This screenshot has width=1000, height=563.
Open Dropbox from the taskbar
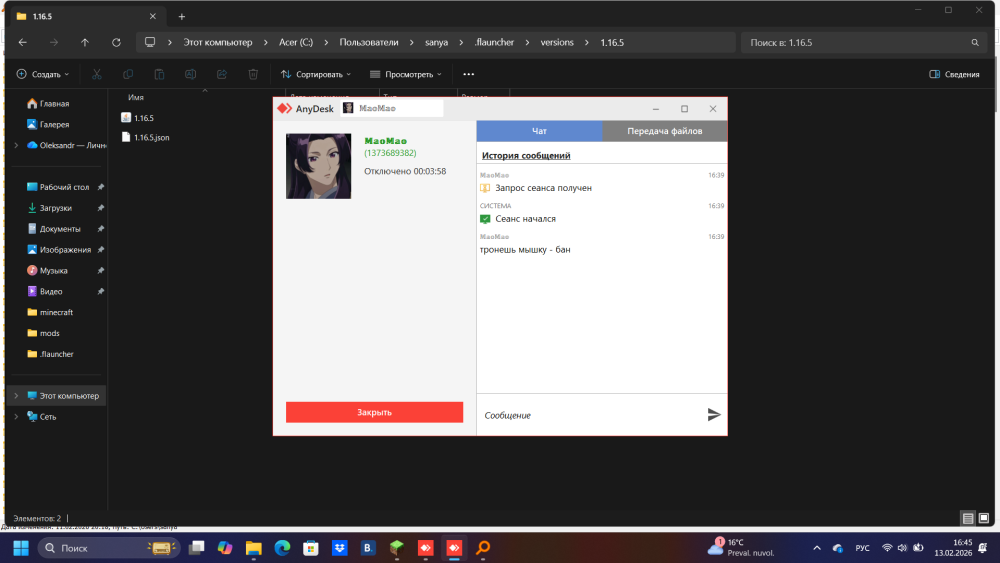340,548
